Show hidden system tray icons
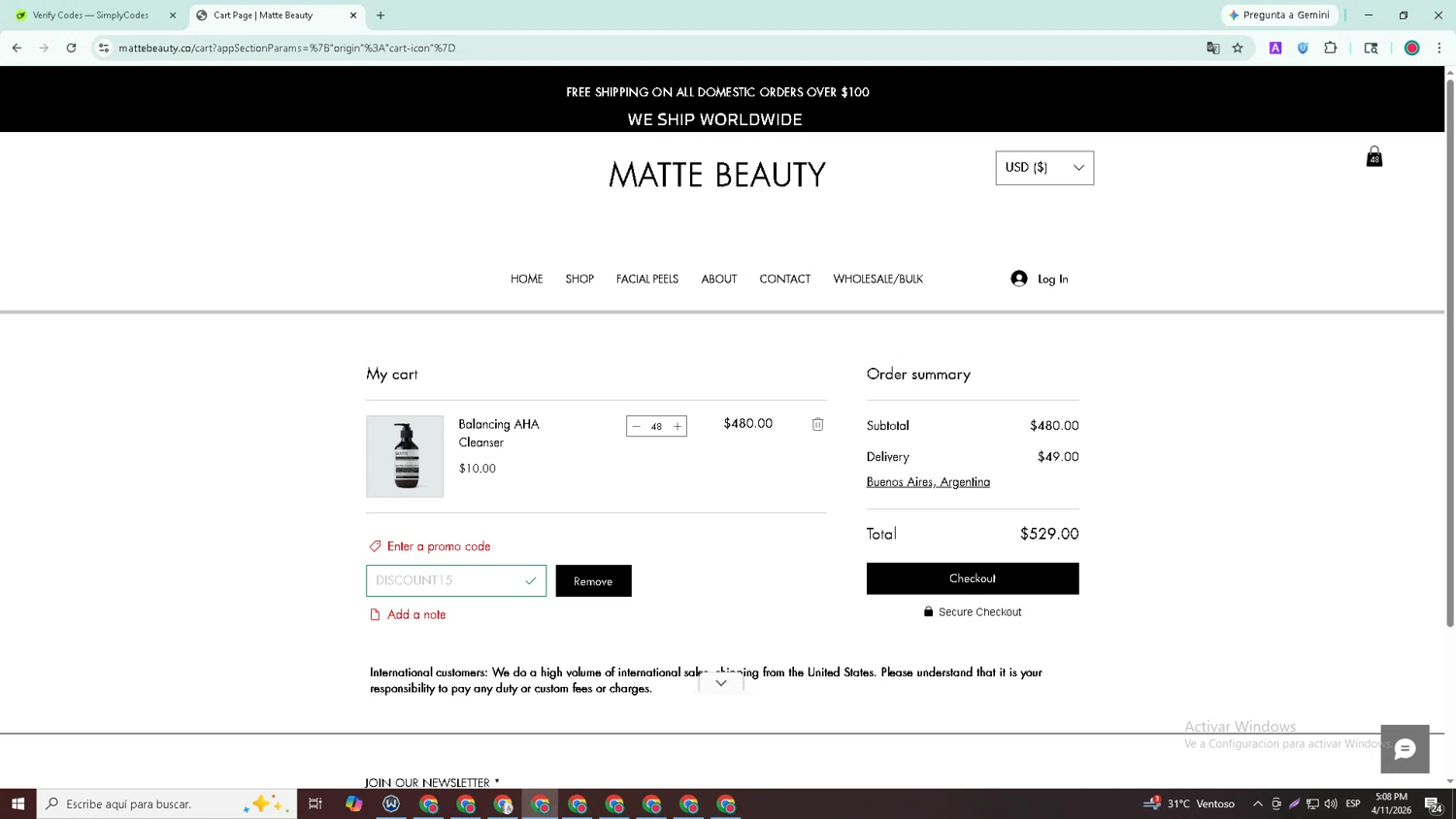The height and width of the screenshot is (819, 1456). click(1258, 803)
